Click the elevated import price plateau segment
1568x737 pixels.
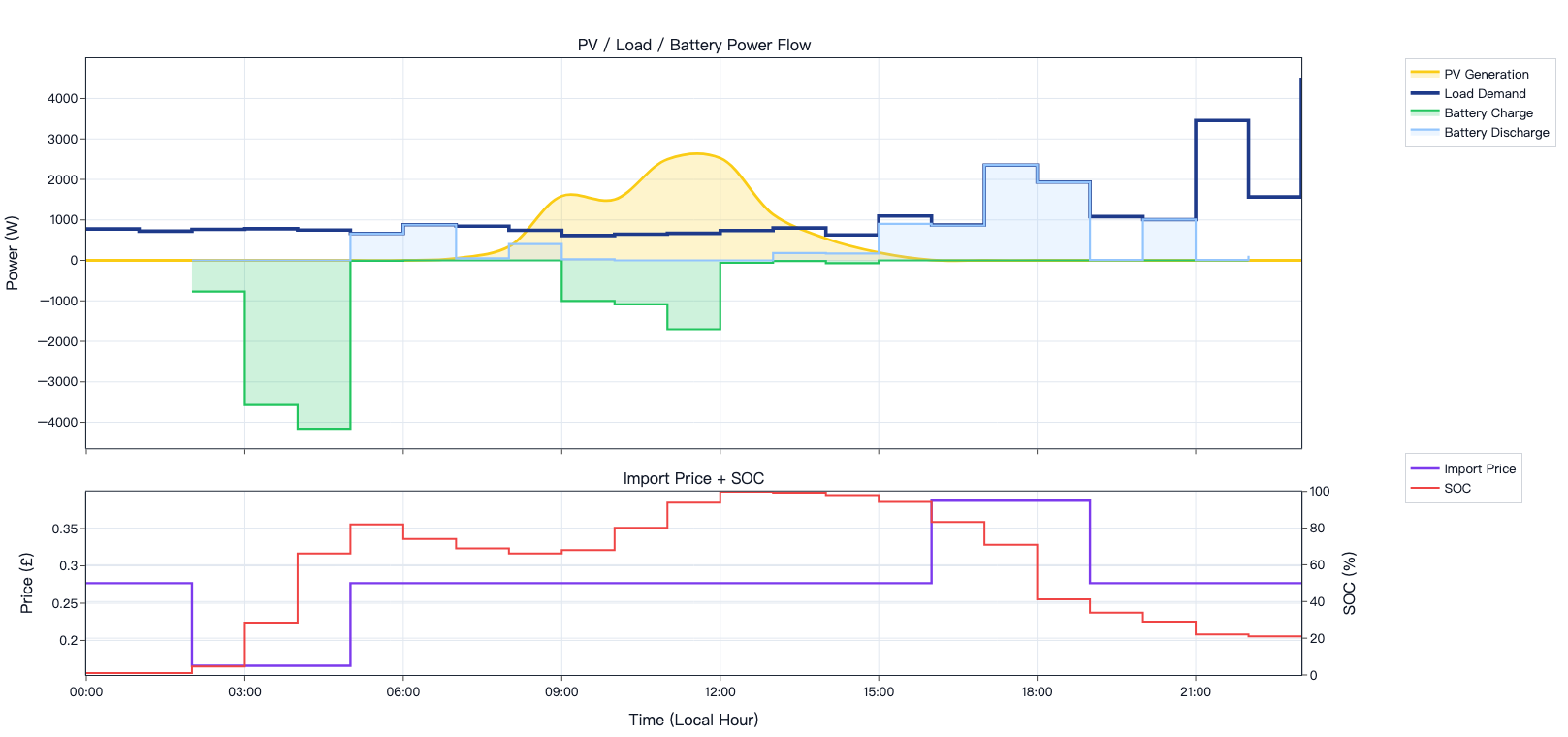coord(1010,500)
